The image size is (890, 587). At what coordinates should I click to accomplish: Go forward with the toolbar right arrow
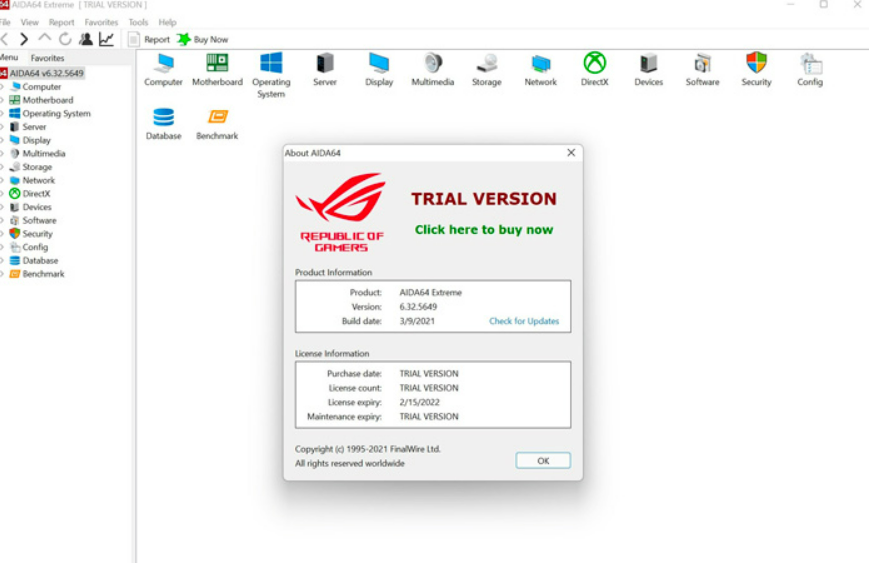coord(24,39)
